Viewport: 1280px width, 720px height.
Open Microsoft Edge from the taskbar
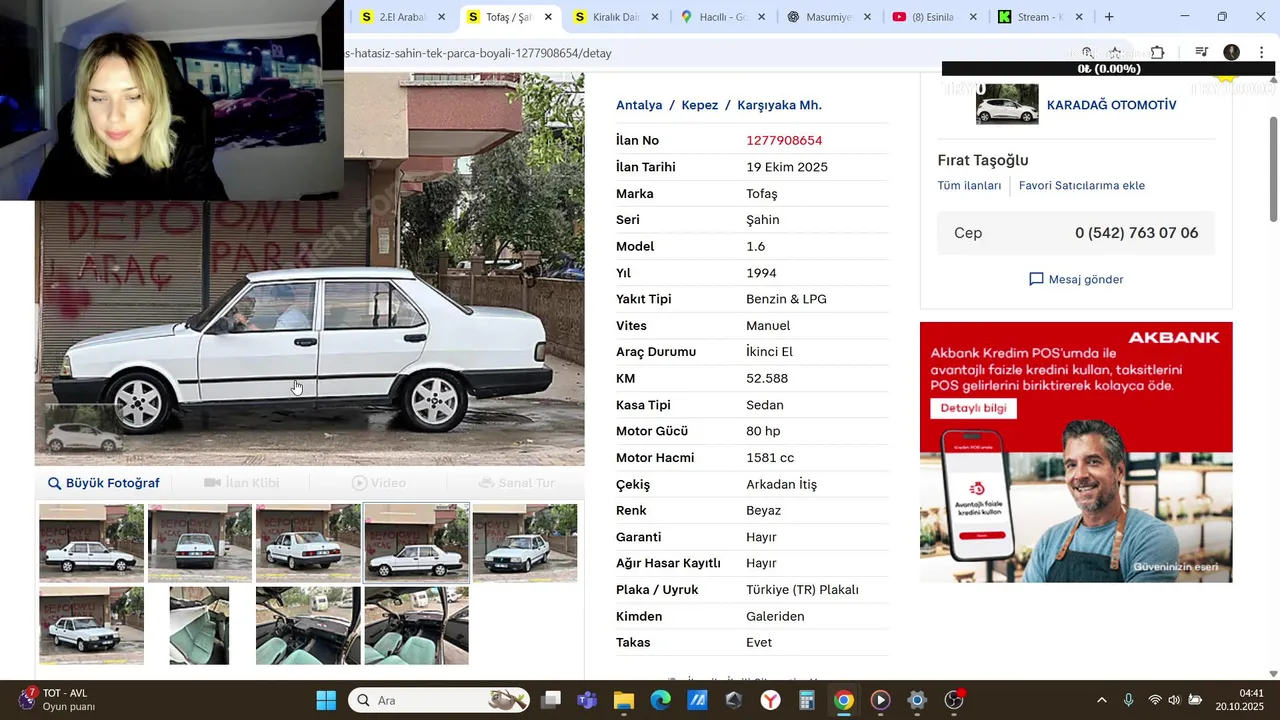click(x=661, y=700)
